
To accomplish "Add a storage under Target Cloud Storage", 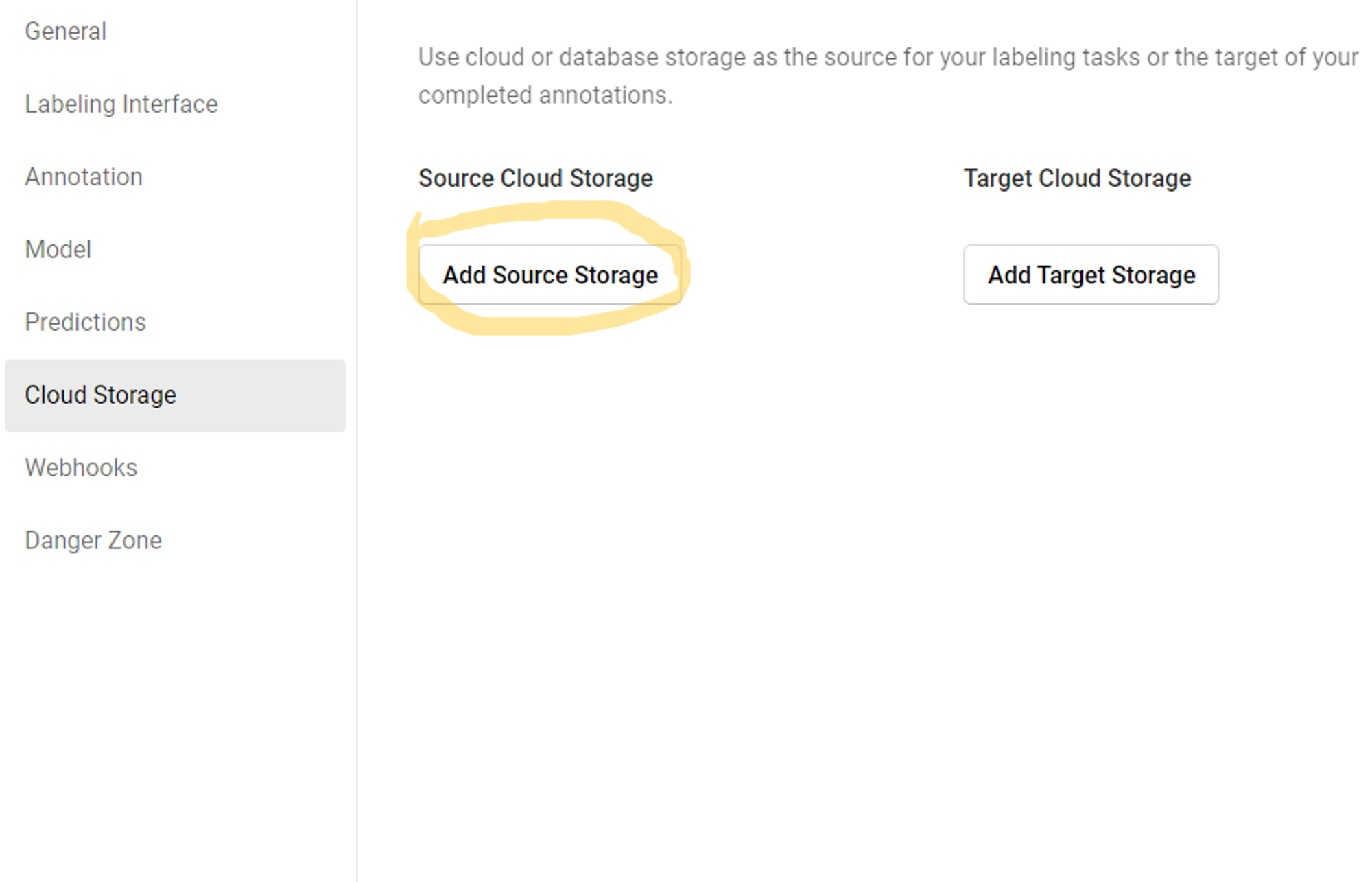I will pos(1091,275).
